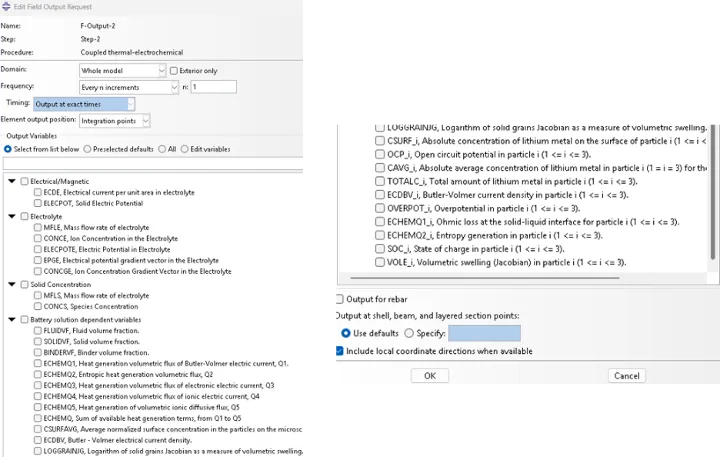
Task: Choose the Select from list below radio button
Action: pos(9,149)
